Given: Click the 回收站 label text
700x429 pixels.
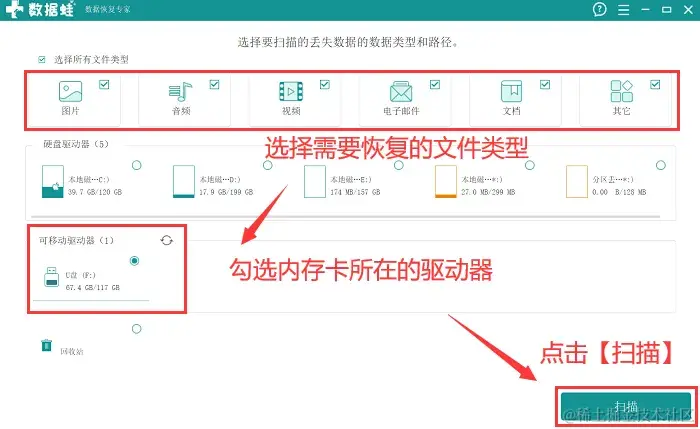Looking at the screenshot, I should click(x=72, y=351).
